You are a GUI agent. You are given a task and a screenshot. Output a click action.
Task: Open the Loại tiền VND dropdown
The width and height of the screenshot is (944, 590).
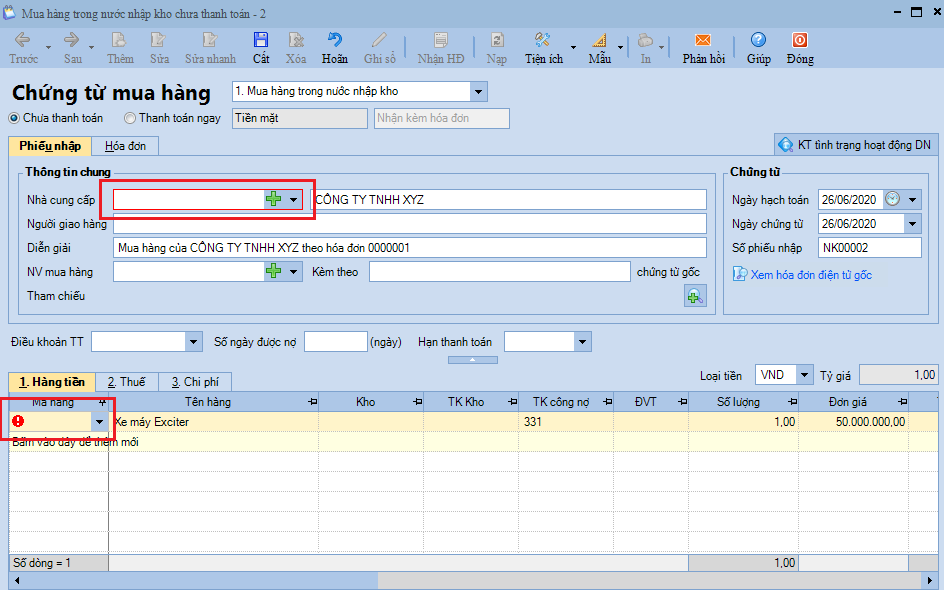804,375
